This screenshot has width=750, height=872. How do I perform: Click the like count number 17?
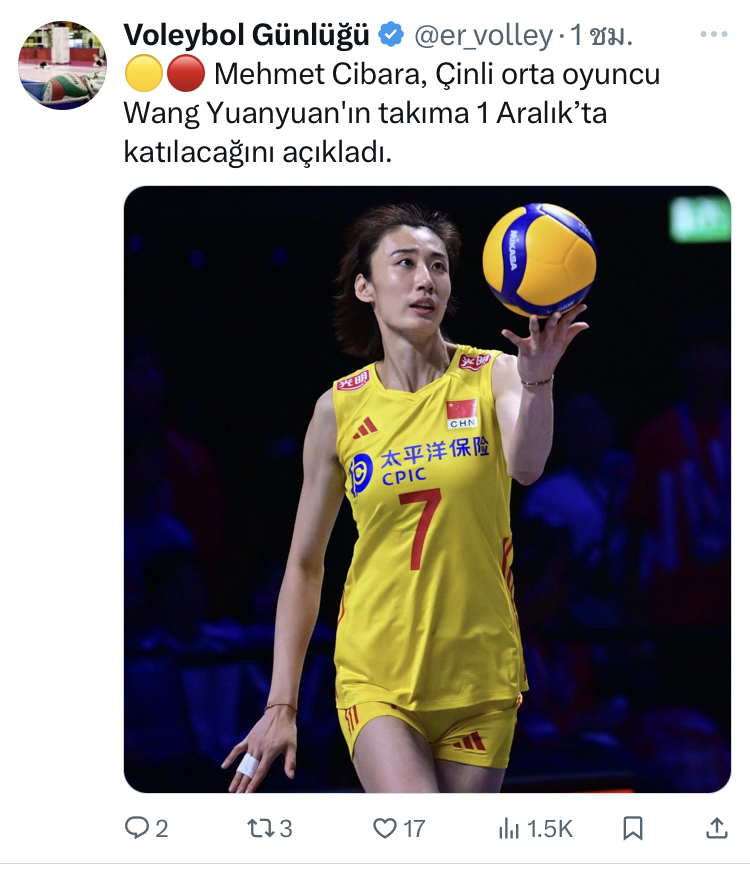tap(414, 829)
